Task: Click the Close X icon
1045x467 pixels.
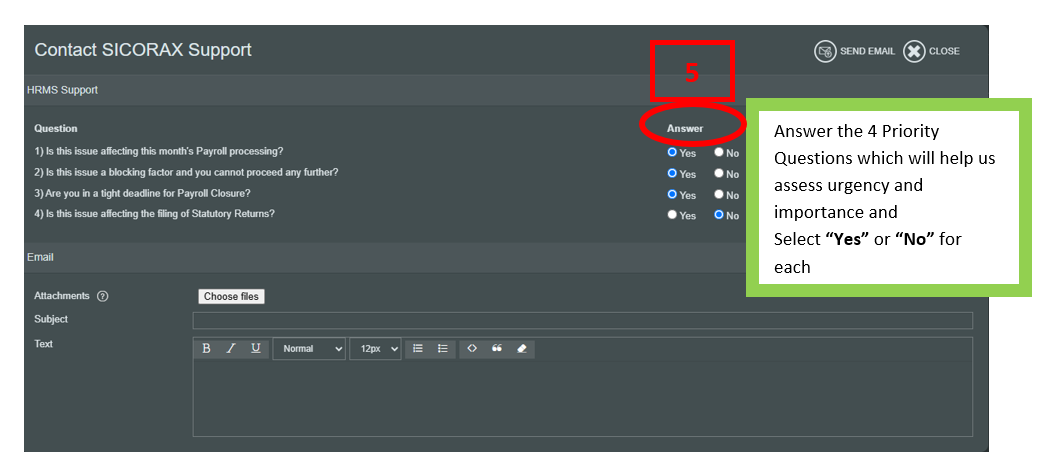Action: tap(914, 51)
